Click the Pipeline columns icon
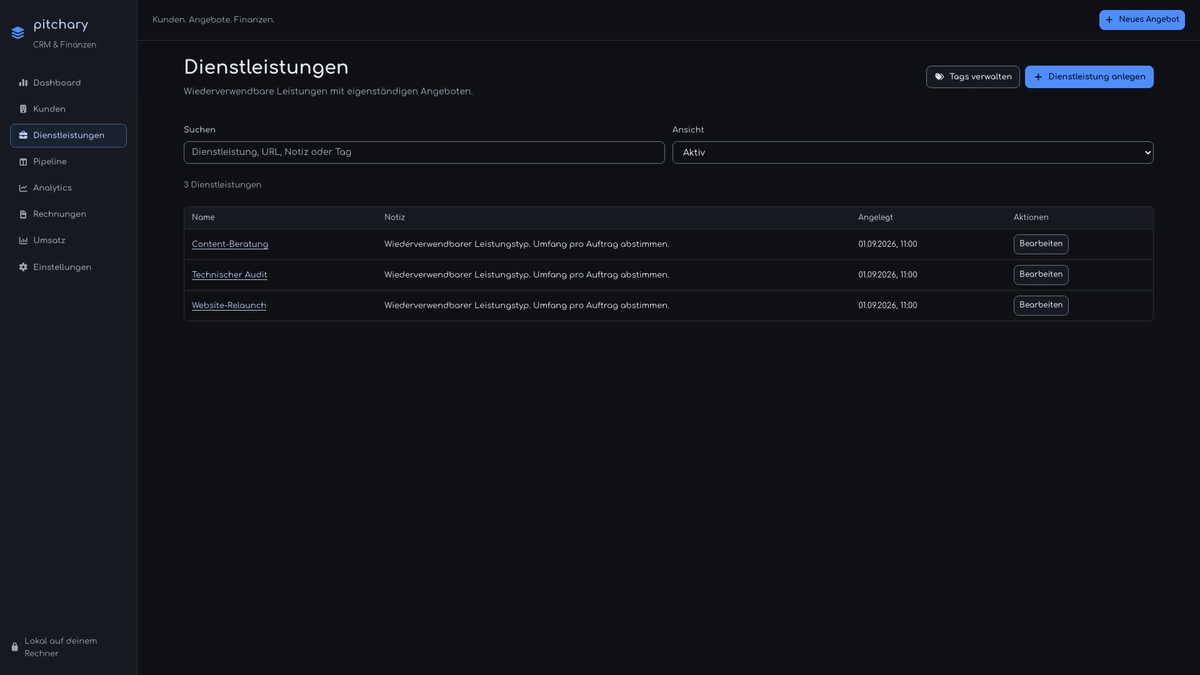 coord(23,162)
